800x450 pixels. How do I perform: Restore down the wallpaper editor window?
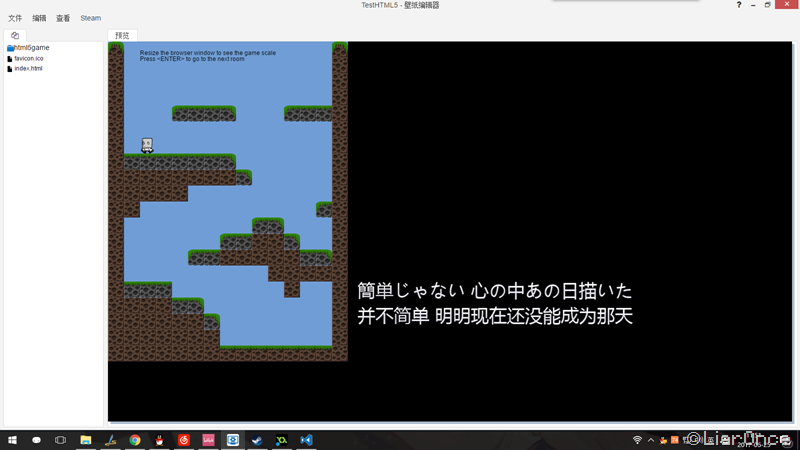pos(767,5)
